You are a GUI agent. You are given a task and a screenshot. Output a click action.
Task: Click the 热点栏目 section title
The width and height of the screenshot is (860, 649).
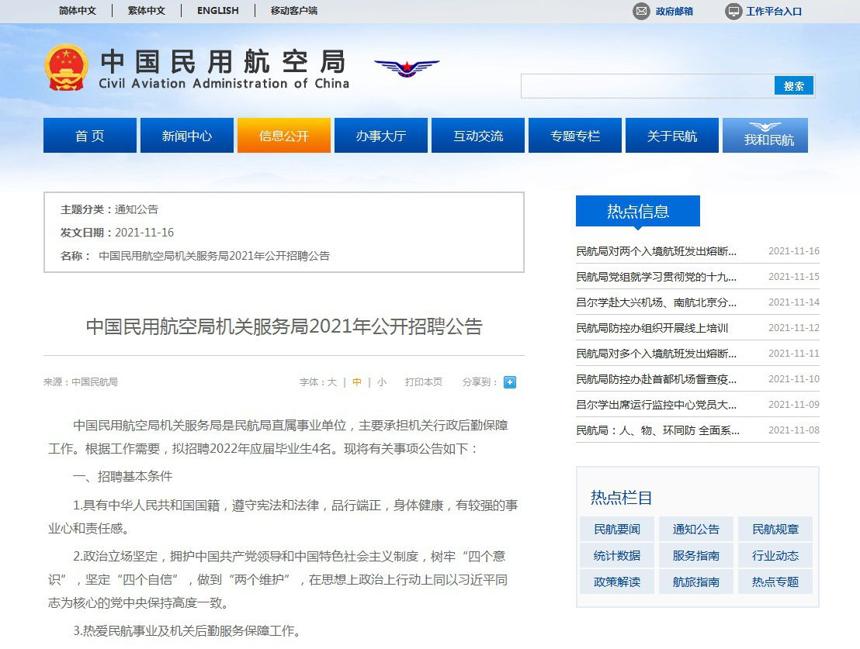(x=621, y=498)
